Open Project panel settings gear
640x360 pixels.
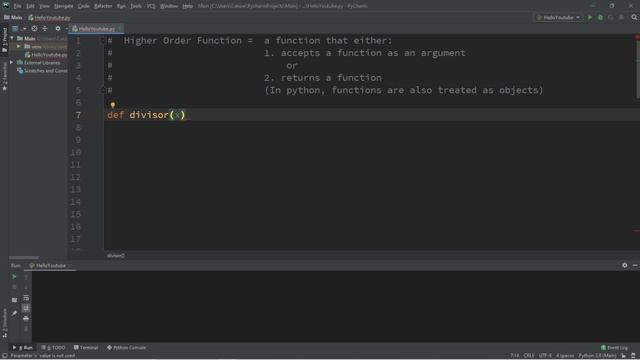pos(58,29)
